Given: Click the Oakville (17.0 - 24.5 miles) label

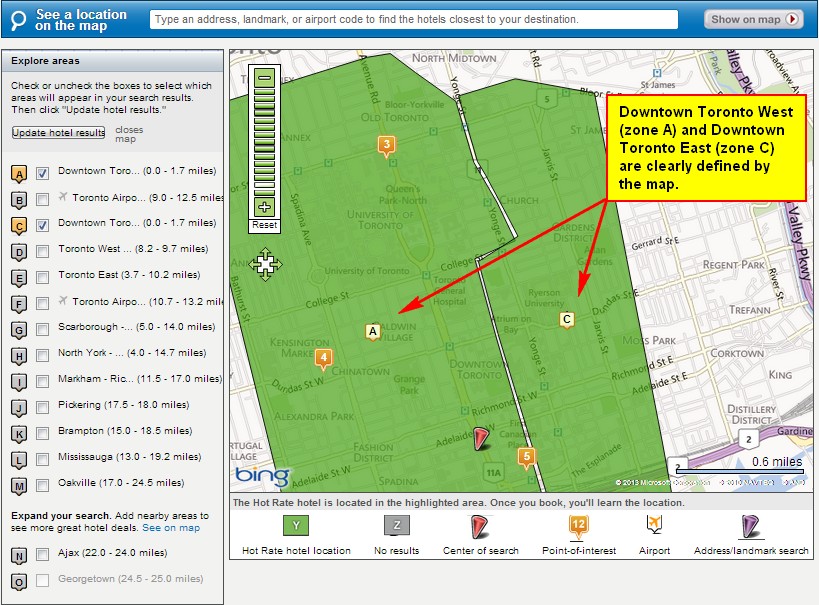Looking at the screenshot, I should tap(121, 483).
